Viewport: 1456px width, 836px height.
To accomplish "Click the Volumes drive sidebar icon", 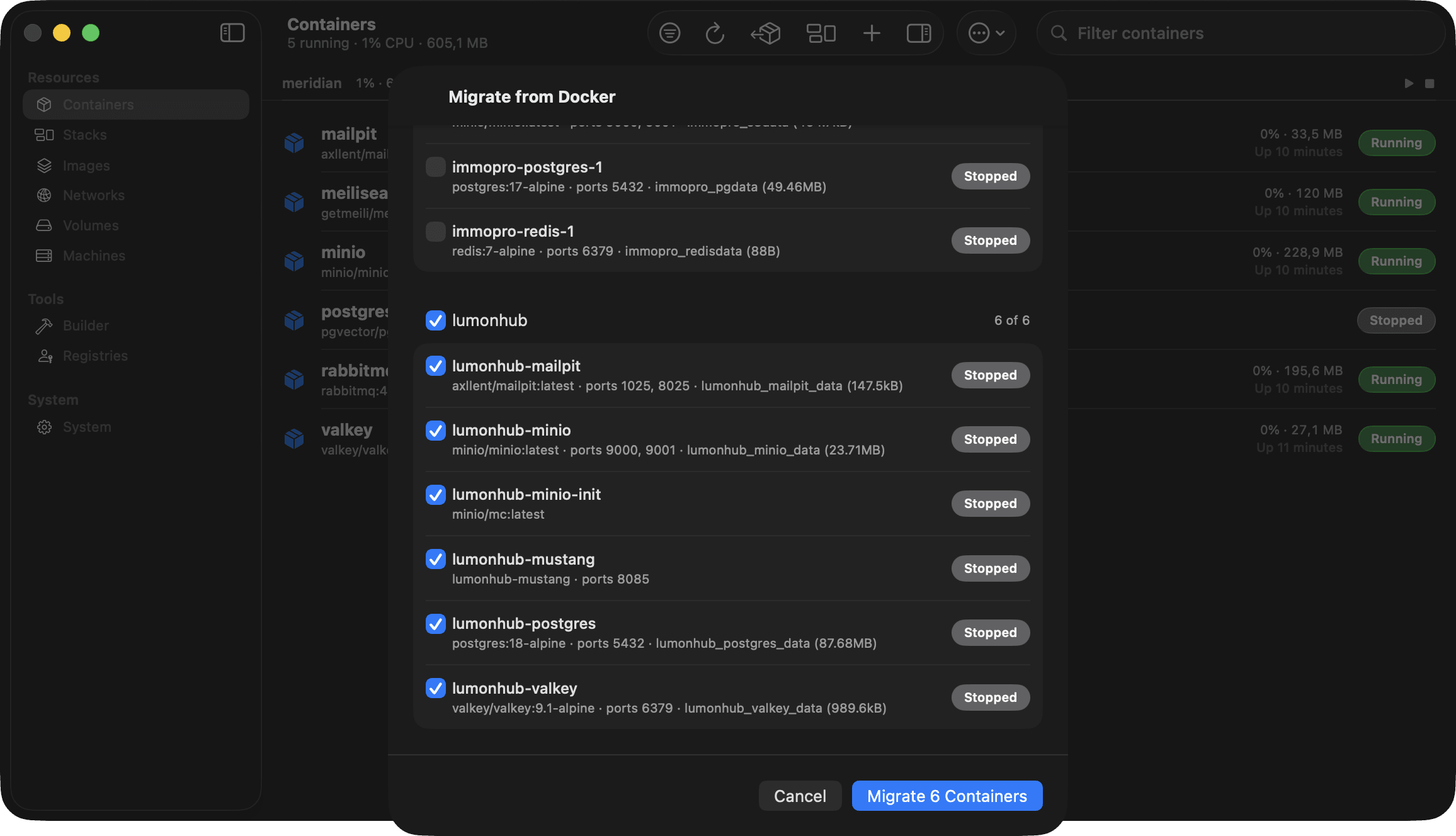I will pyautogui.click(x=44, y=225).
